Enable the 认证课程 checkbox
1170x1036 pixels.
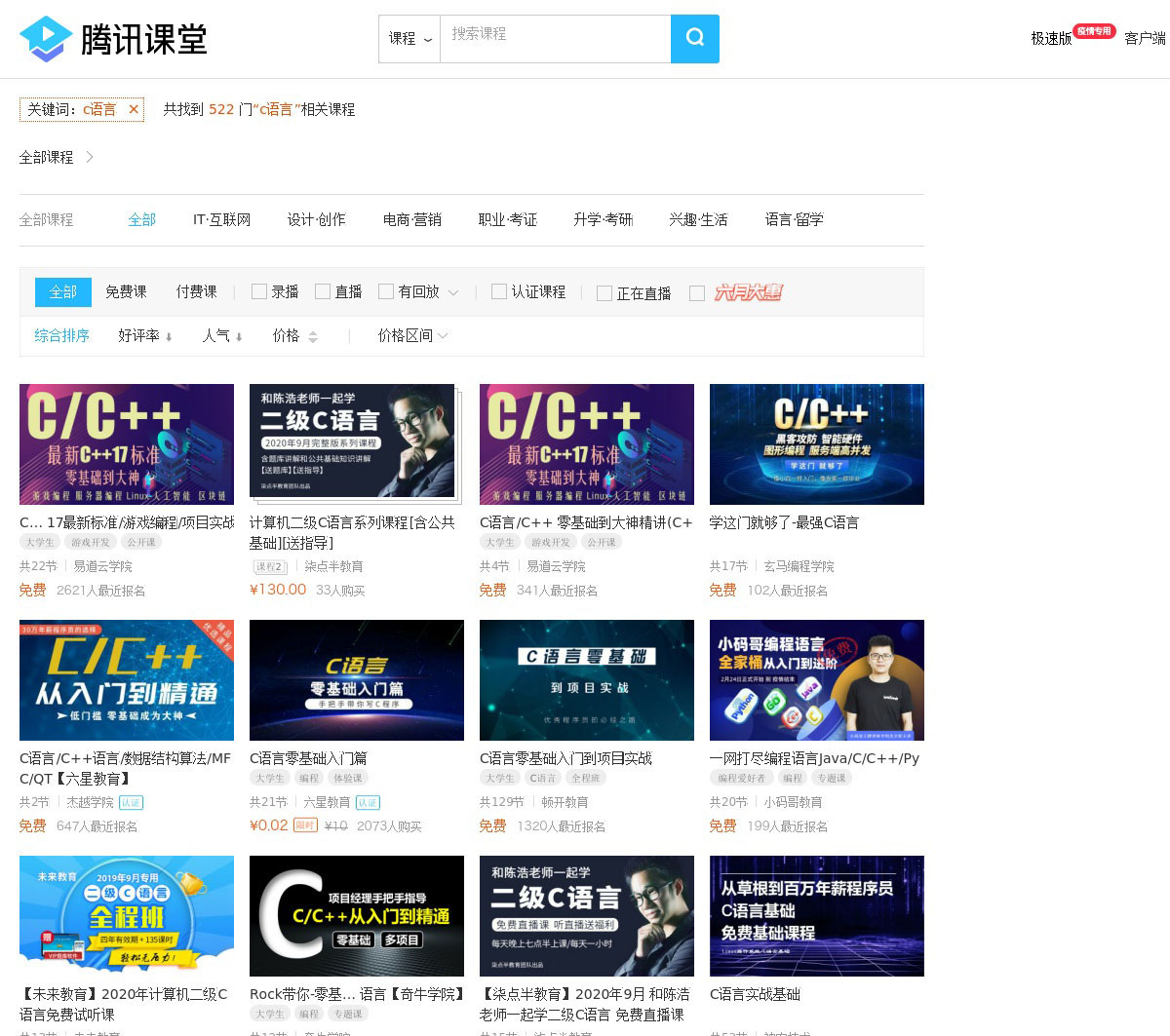pos(499,291)
